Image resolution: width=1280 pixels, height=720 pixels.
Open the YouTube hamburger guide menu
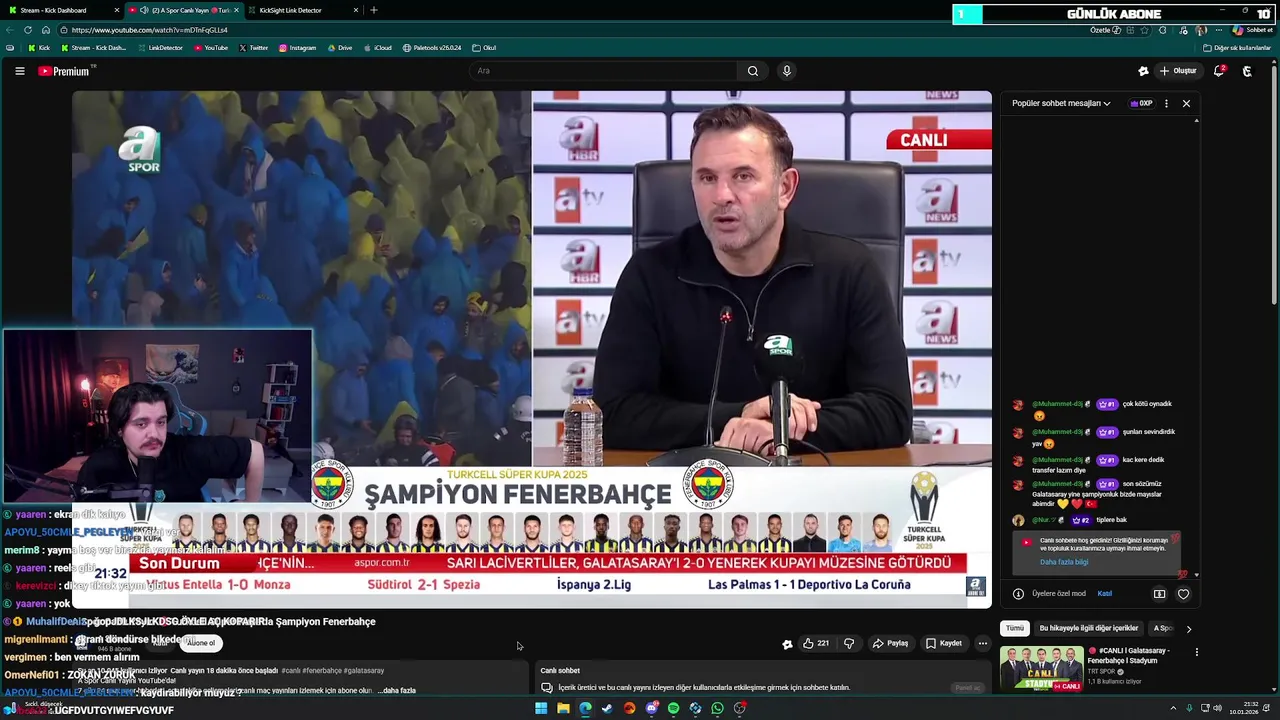(19, 71)
